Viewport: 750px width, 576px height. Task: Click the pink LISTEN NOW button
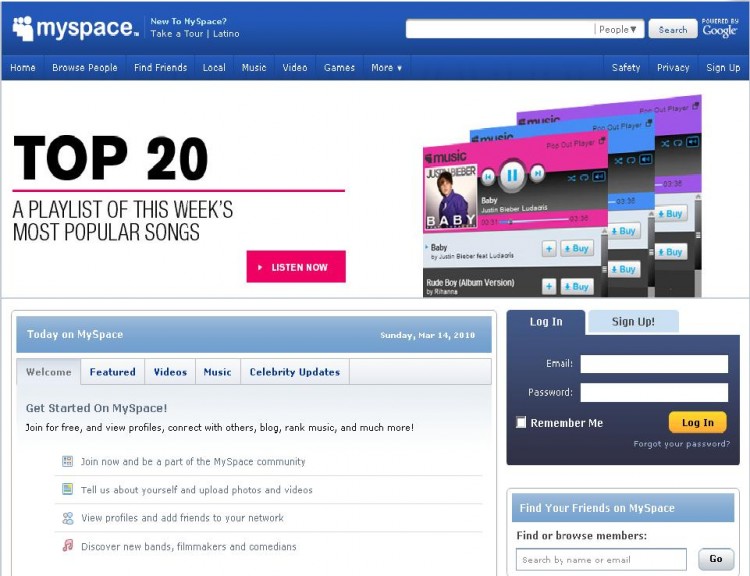pos(296,266)
